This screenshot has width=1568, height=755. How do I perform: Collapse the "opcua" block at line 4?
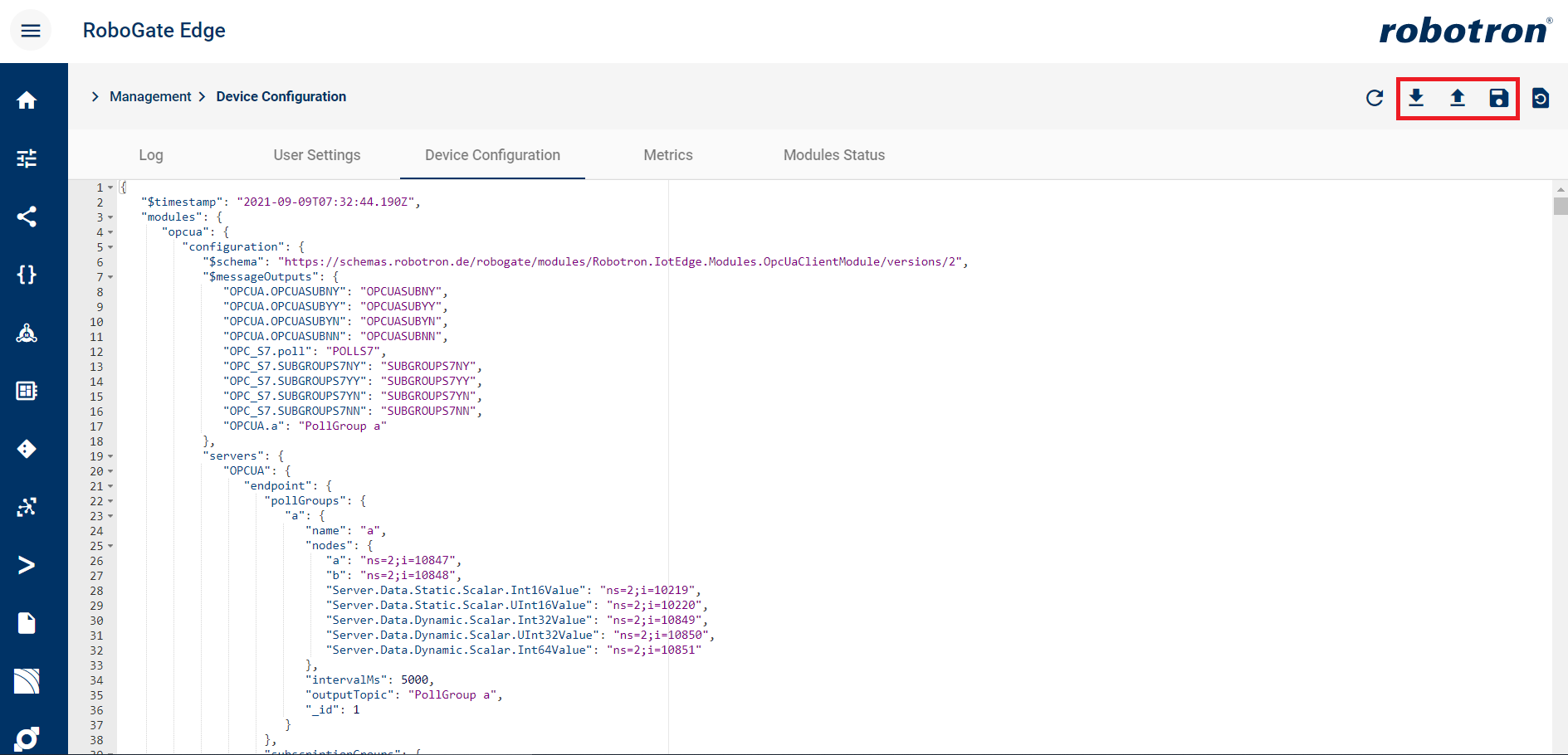click(110, 232)
